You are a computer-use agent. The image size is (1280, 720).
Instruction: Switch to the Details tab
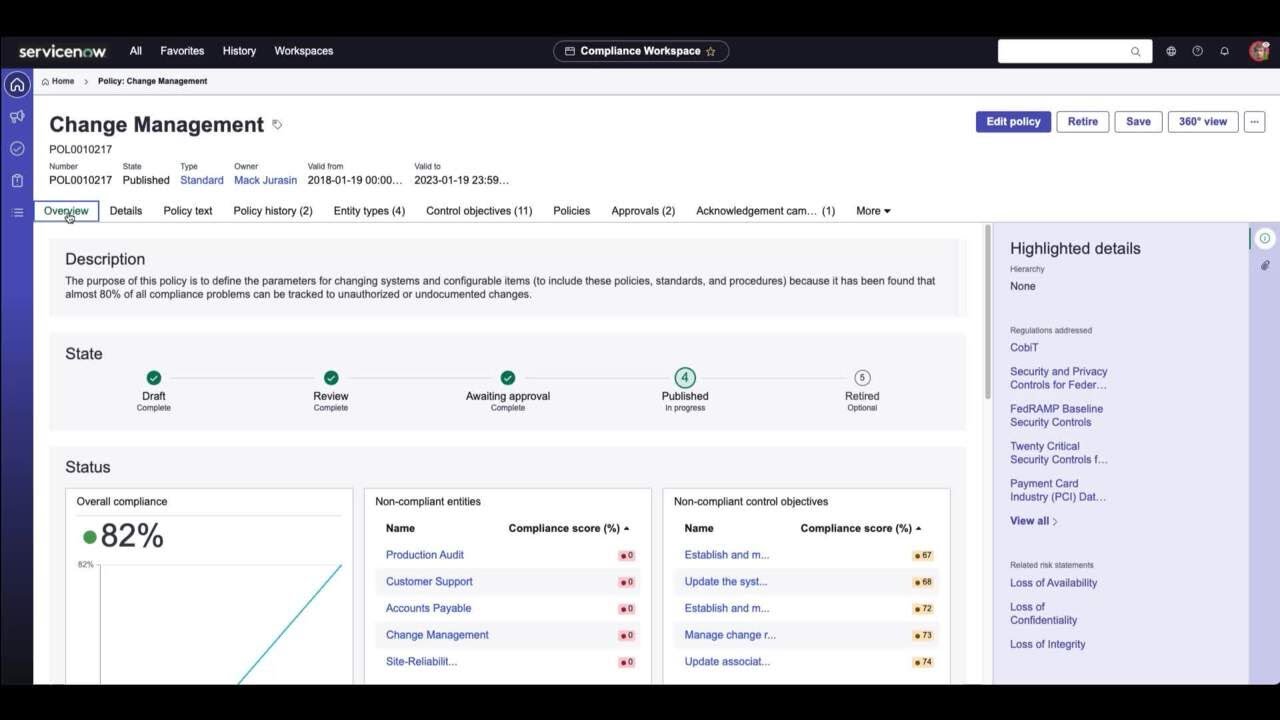point(126,211)
